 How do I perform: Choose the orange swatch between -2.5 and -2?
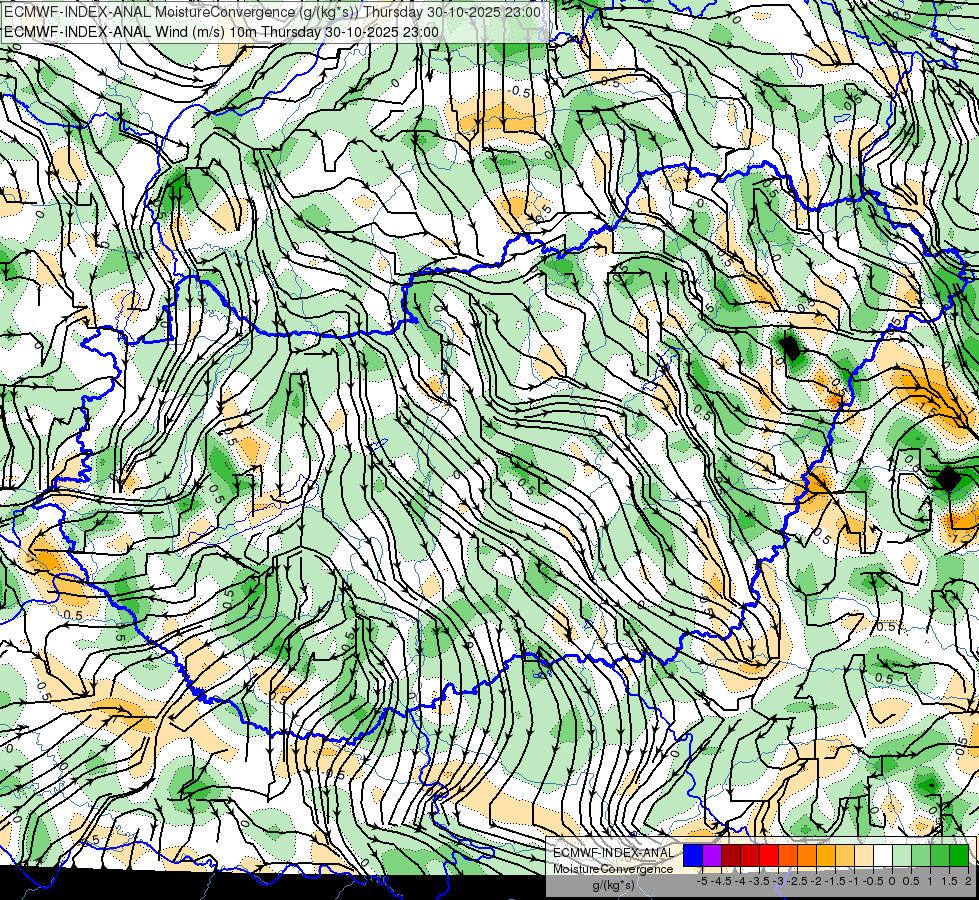(x=807, y=856)
